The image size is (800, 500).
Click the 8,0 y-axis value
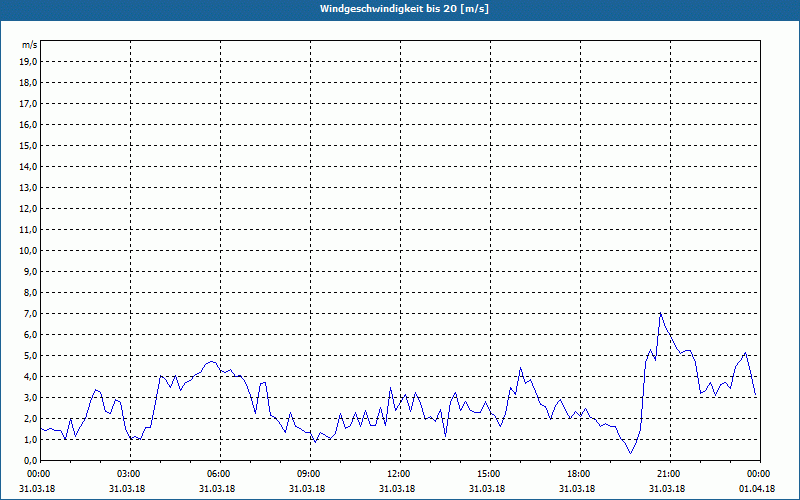[30, 293]
